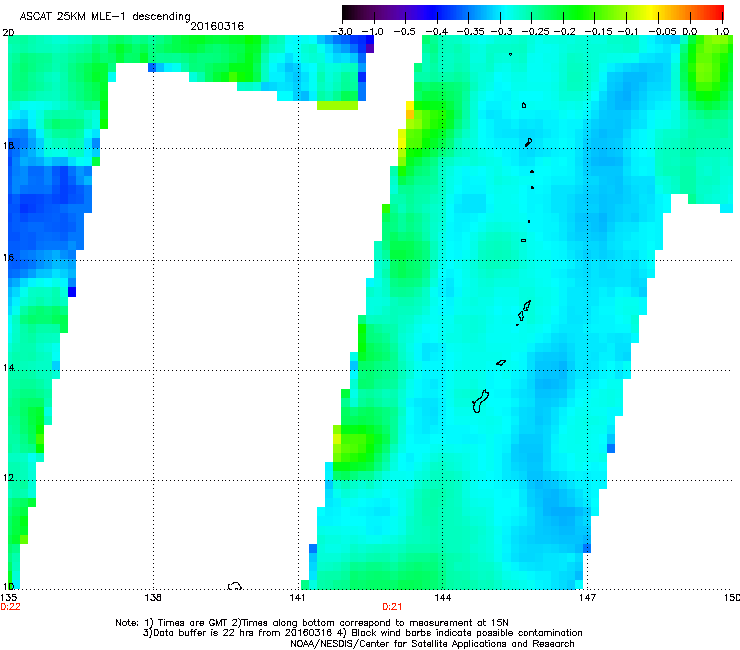Select the latitude axis label 12
The width and height of the screenshot is (740, 650).
click(8, 478)
